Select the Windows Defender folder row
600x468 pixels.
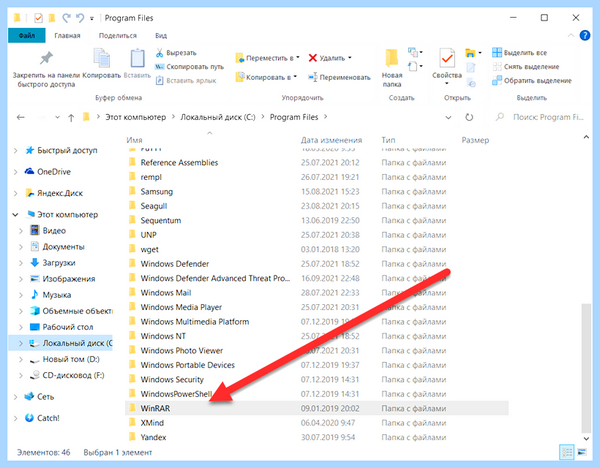(317, 264)
